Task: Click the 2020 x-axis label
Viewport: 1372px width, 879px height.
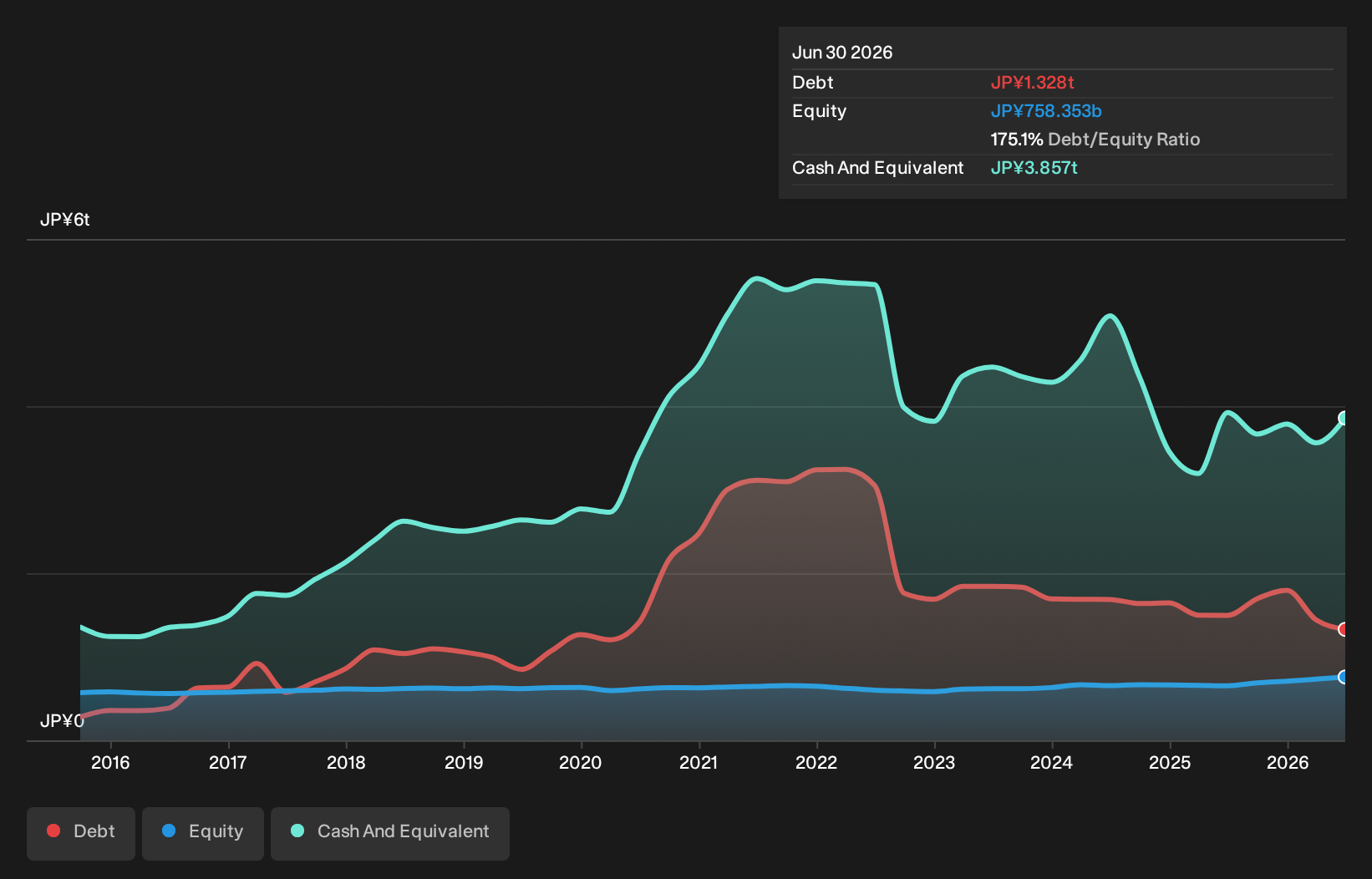Action: 581,762
